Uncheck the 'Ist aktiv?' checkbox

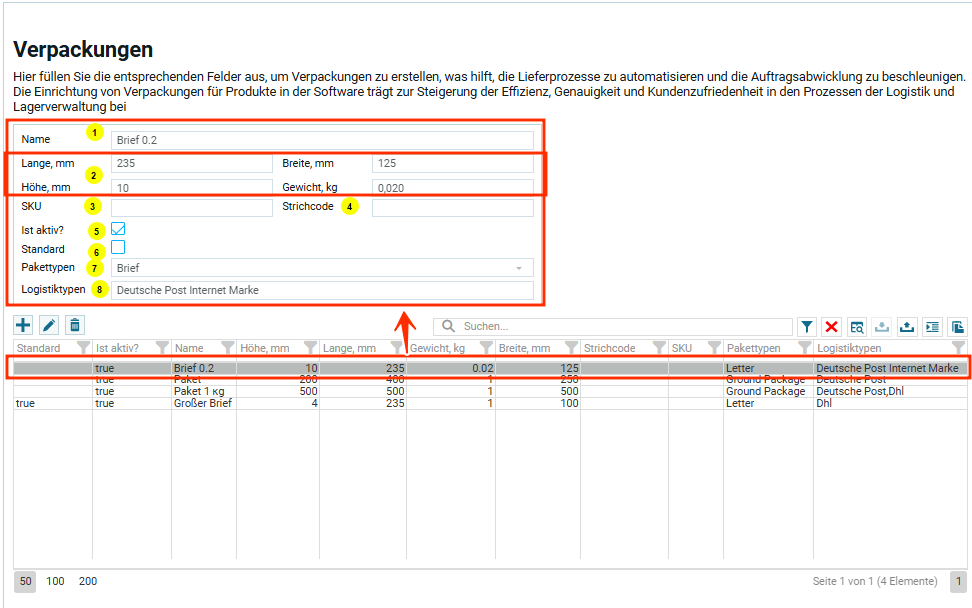(x=118, y=229)
